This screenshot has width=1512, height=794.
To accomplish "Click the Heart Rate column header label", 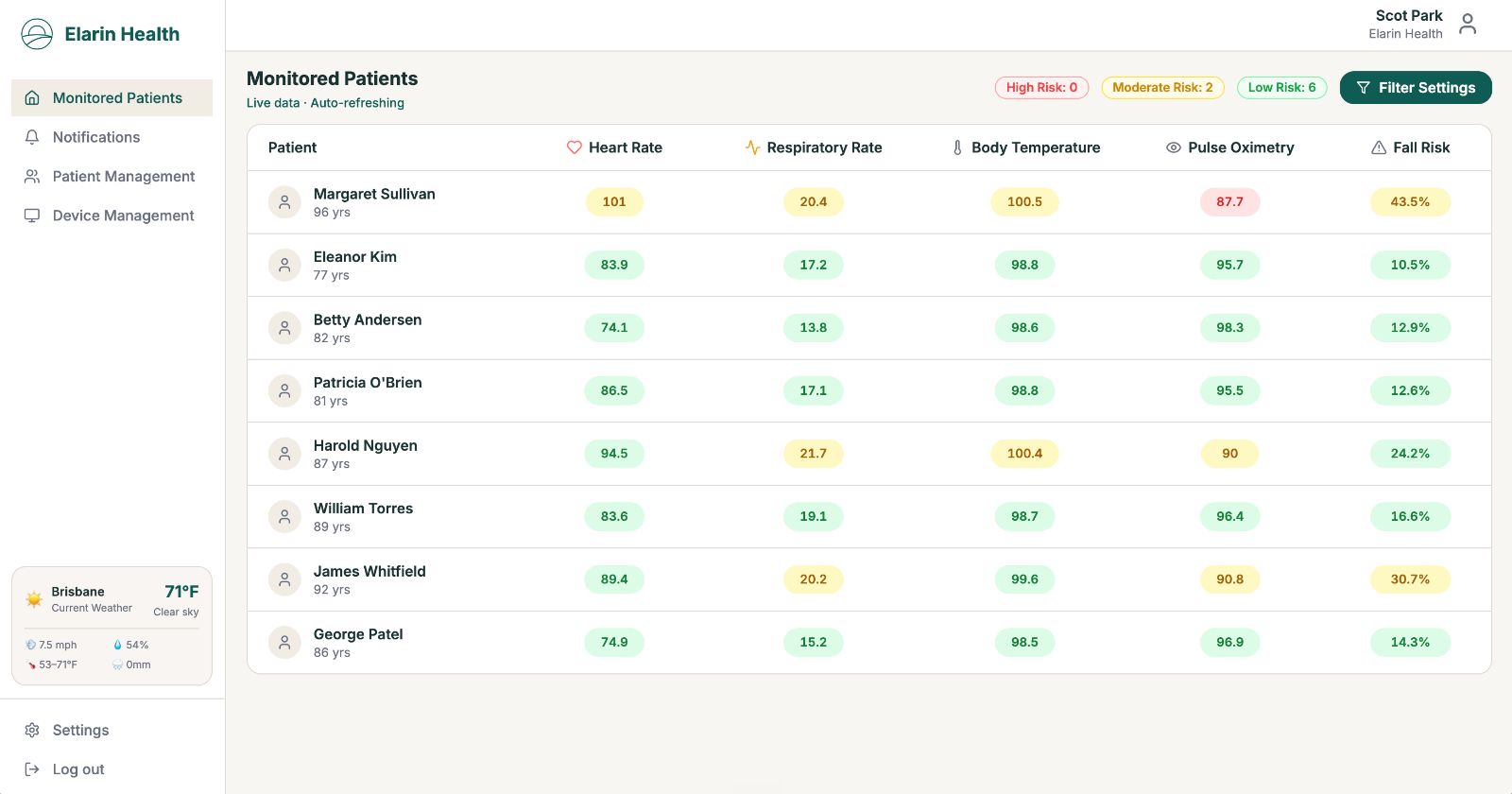I will coord(625,147).
